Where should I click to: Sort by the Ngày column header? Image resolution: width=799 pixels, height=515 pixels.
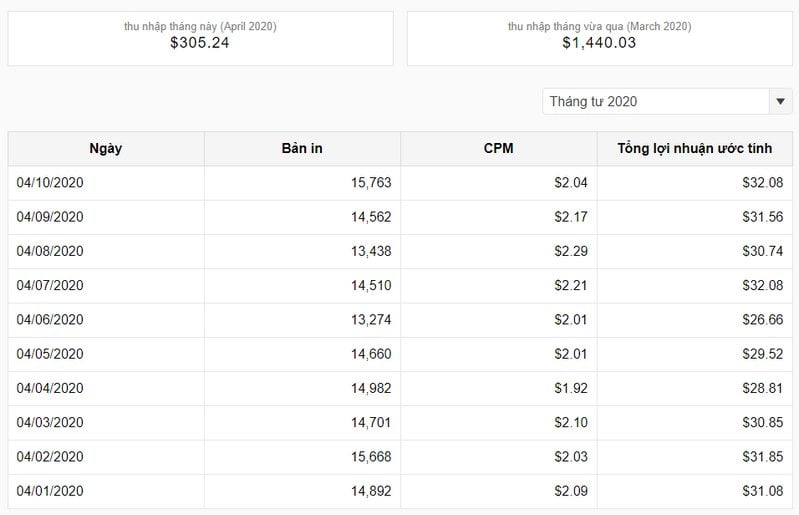pos(106,149)
